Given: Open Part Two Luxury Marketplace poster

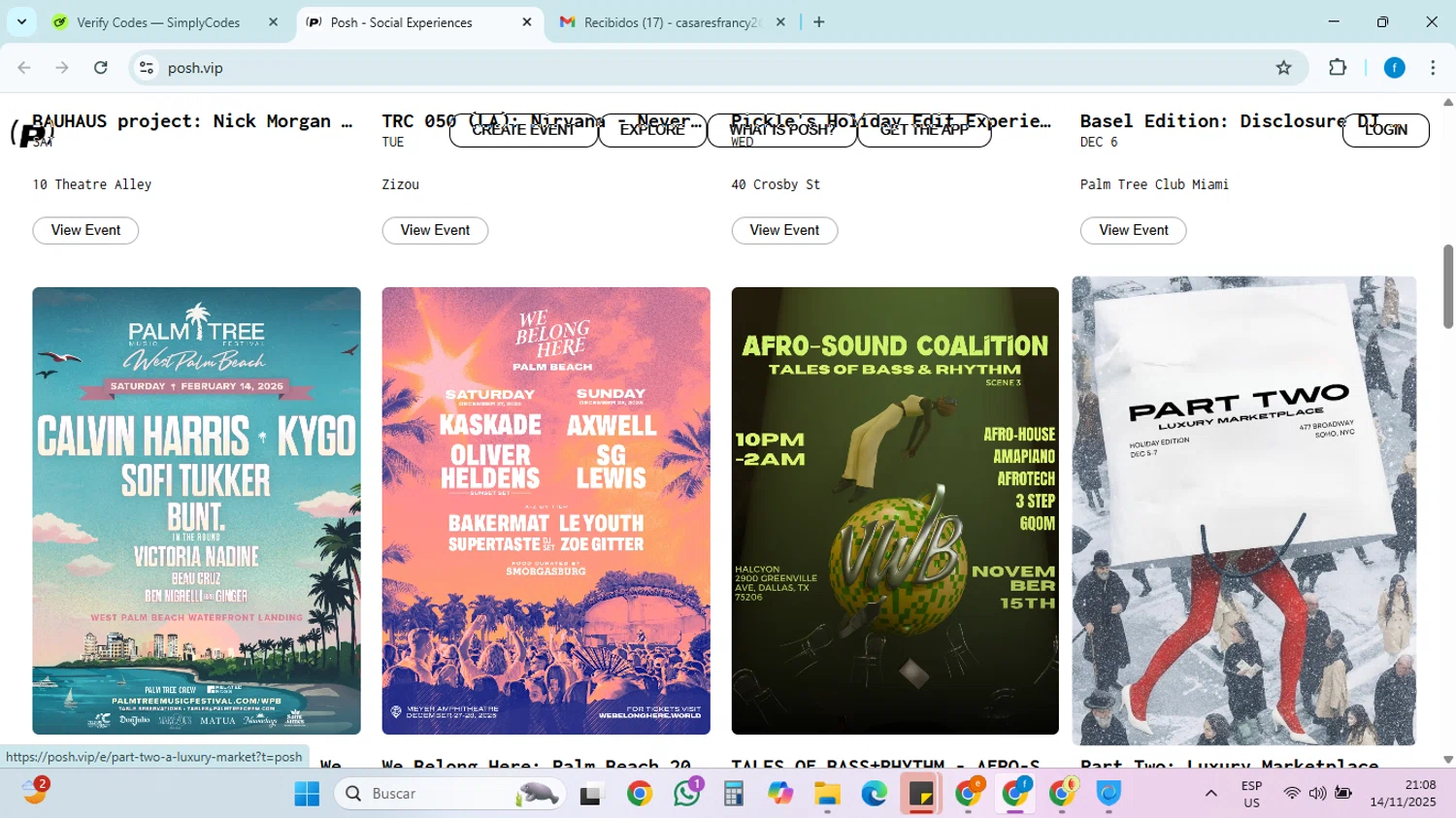Looking at the screenshot, I should 1243,510.
